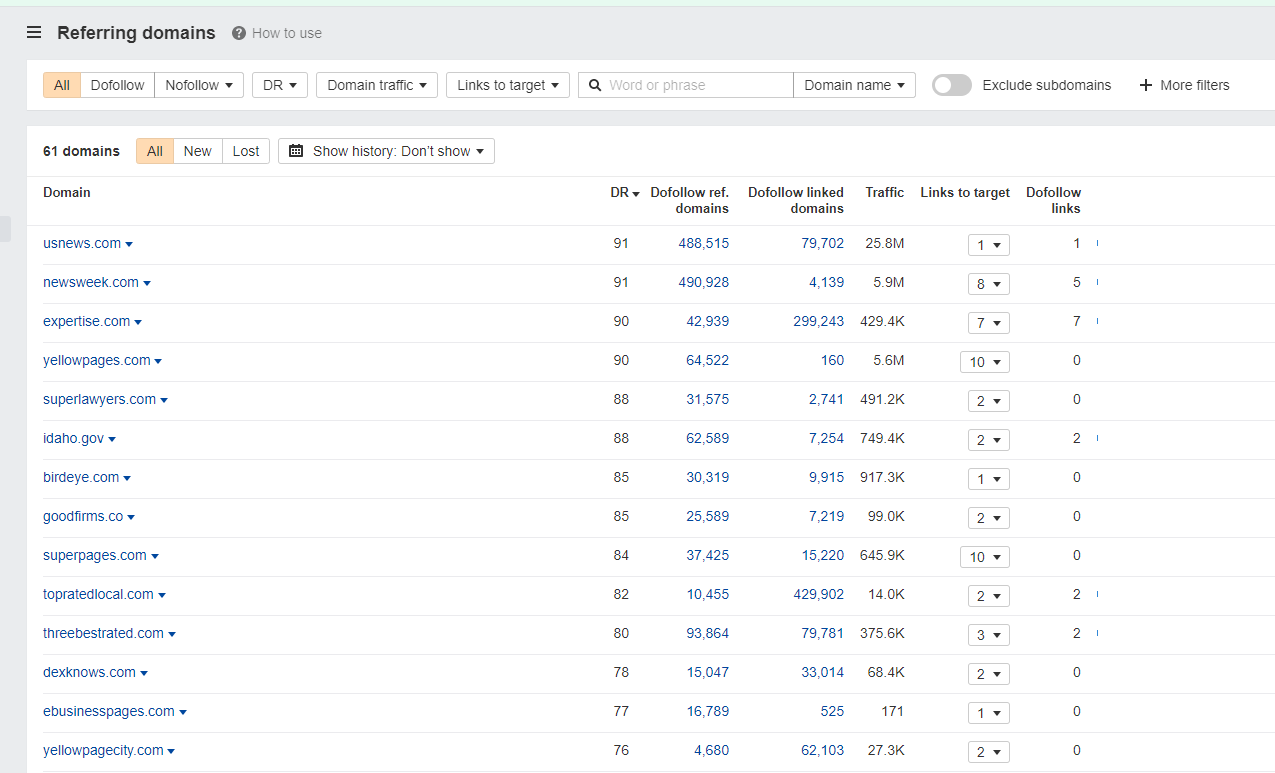Image resolution: width=1275 pixels, height=773 pixels.
Task: Expand newsweek.com links to target dropdown showing 8
Action: tap(988, 284)
